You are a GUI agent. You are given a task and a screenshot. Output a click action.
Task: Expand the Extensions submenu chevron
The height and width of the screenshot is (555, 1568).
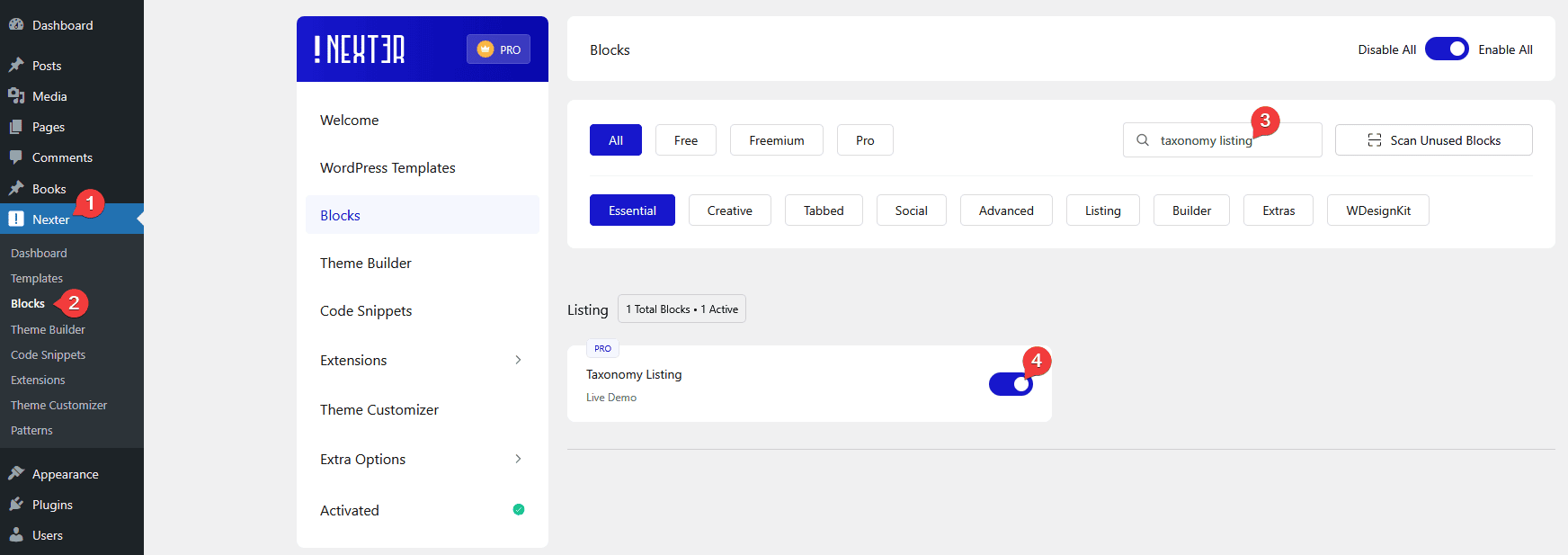pyautogui.click(x=518, y=360)
